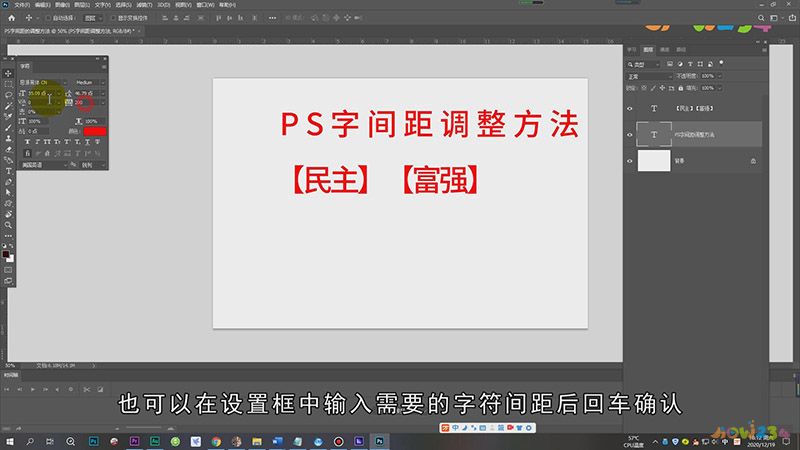Click the tracking value input field
The height and width of the screenshot is (450, 800).
tap(86, 103)
